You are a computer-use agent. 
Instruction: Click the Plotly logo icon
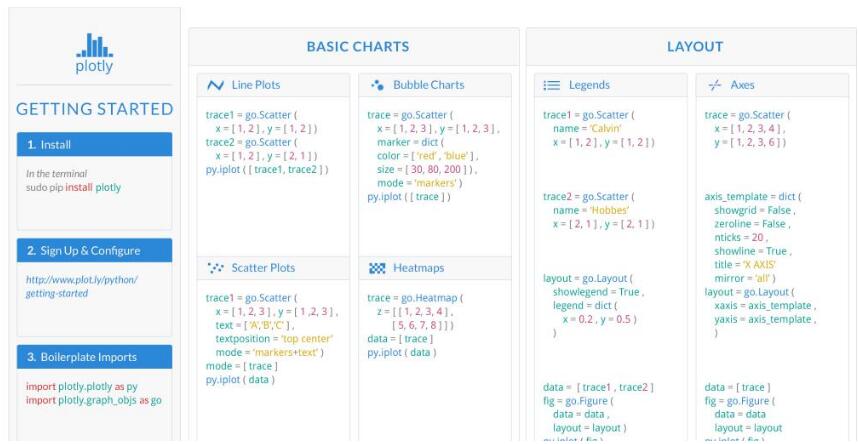94,46
